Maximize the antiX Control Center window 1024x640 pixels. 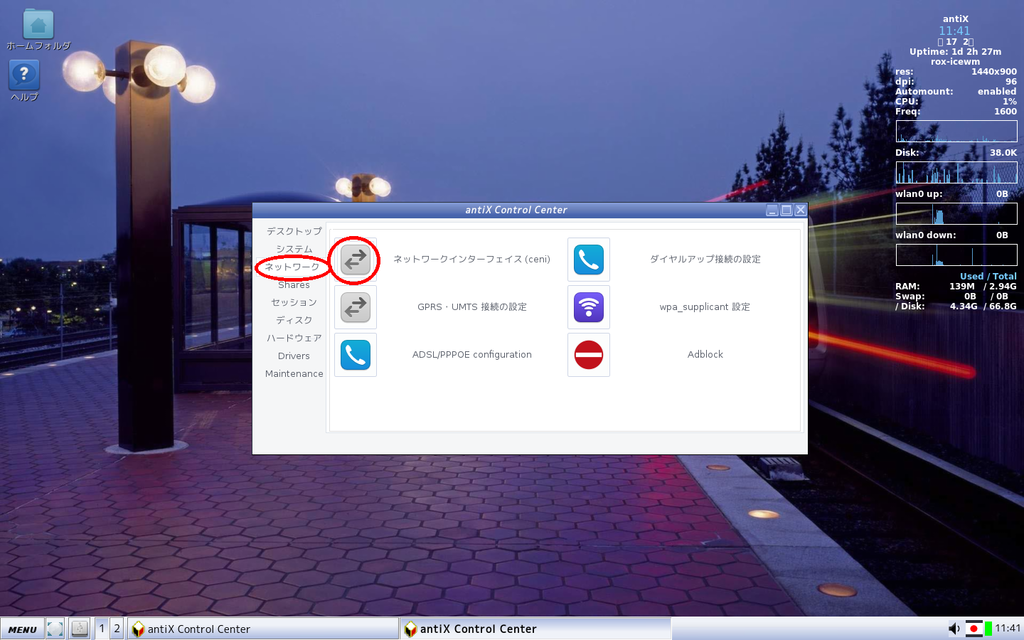(x=786, y=210)
